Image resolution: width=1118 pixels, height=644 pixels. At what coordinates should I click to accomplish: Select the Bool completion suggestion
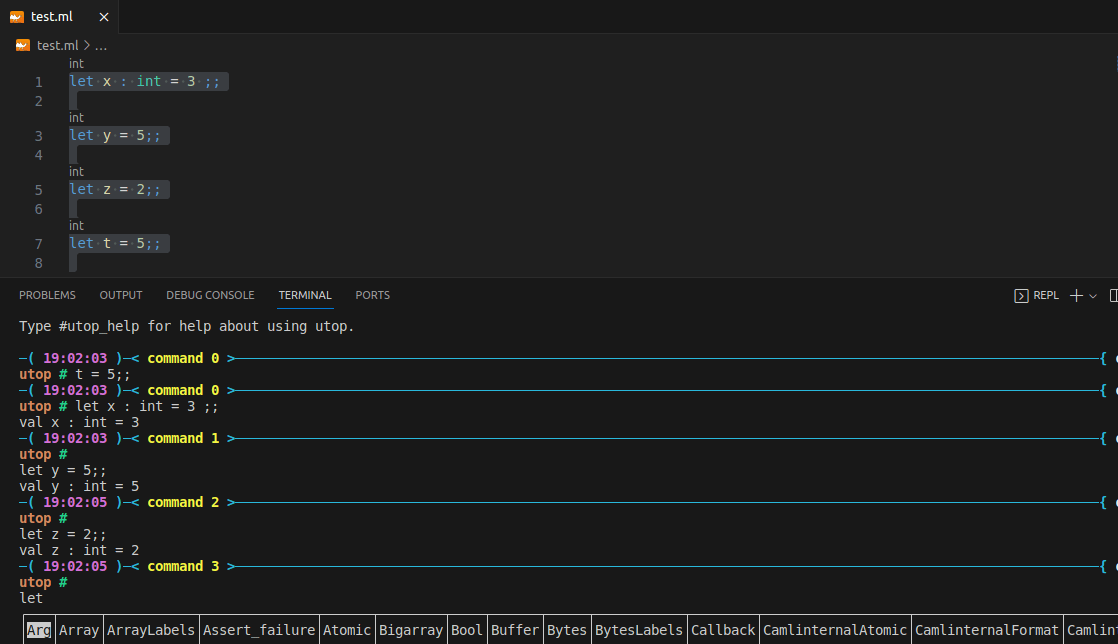[x=467, y=629]
